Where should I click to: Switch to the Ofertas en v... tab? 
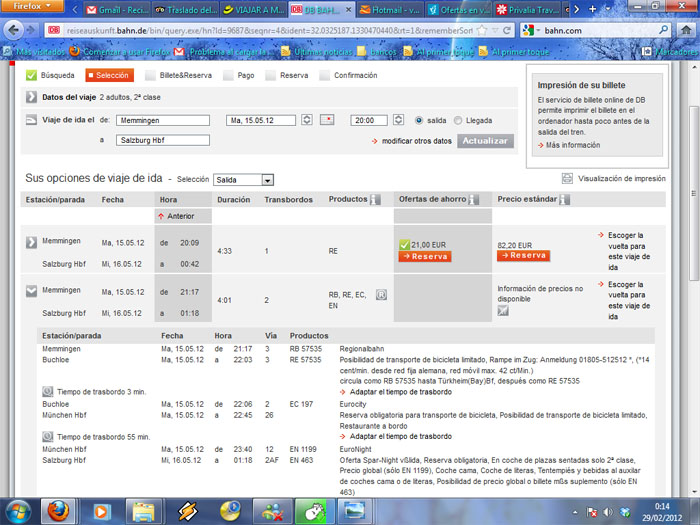tap(458, 10)
